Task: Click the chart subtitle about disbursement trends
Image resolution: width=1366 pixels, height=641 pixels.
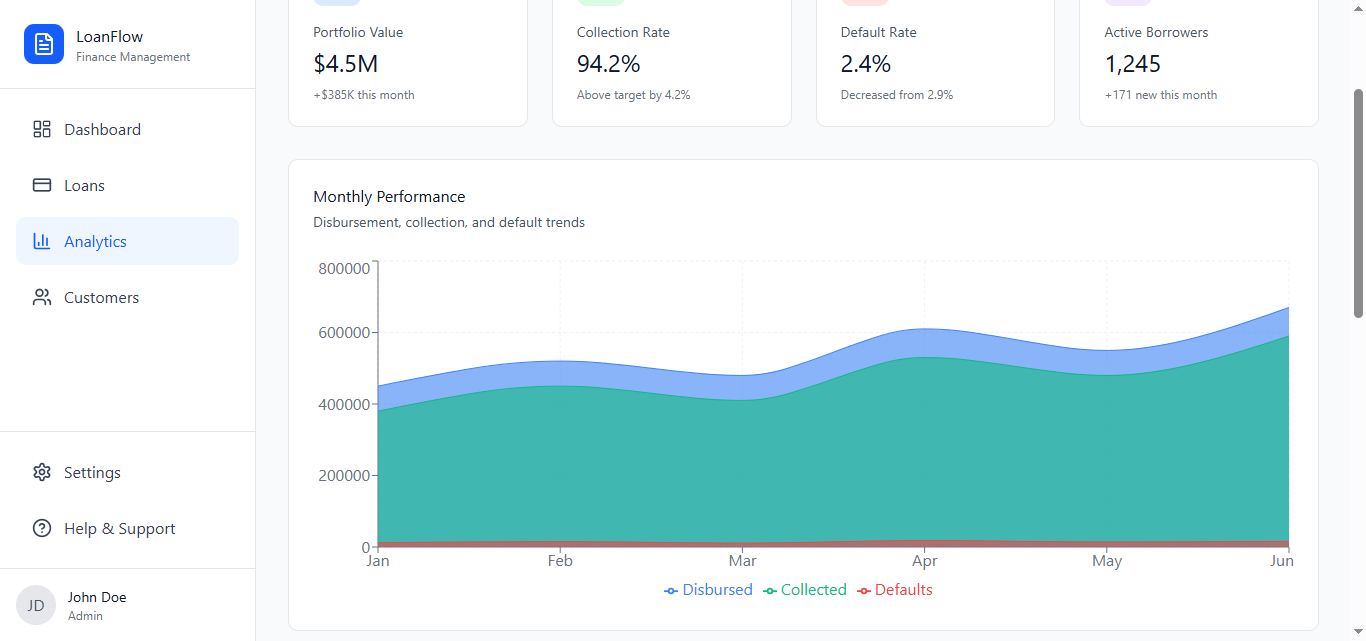Action: click(x=449, y=222)
